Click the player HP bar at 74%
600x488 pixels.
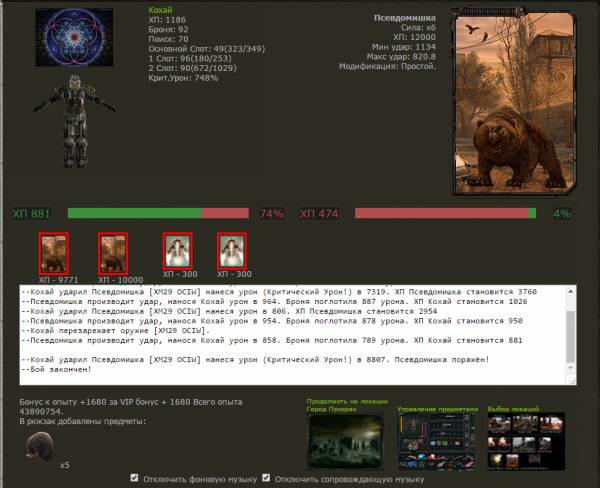[162, 213]
